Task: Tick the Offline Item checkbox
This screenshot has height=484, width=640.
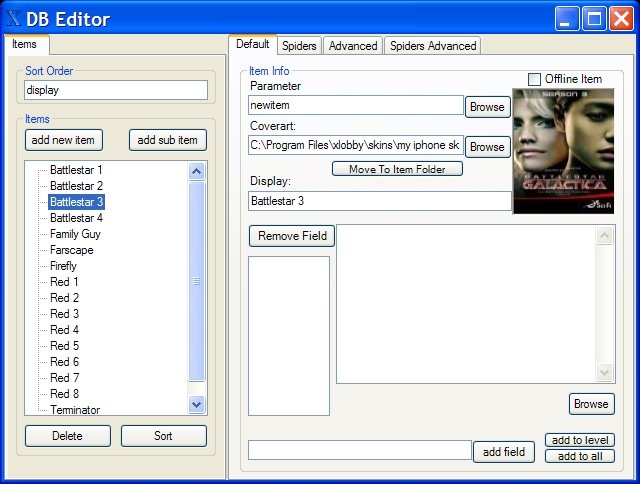Action: [x=534, y=79]
